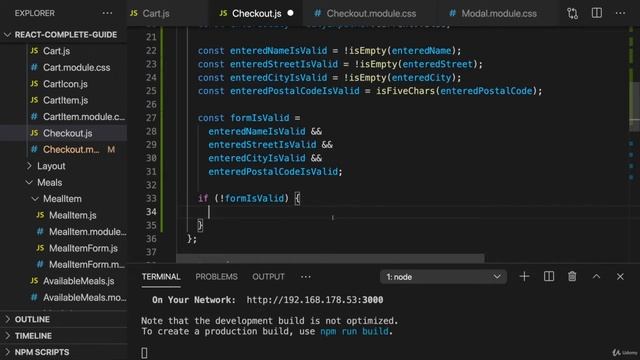The height and width of the screenshot is (360, 640).
Task: Open CartIcon.js file
Action: (65, 84)
